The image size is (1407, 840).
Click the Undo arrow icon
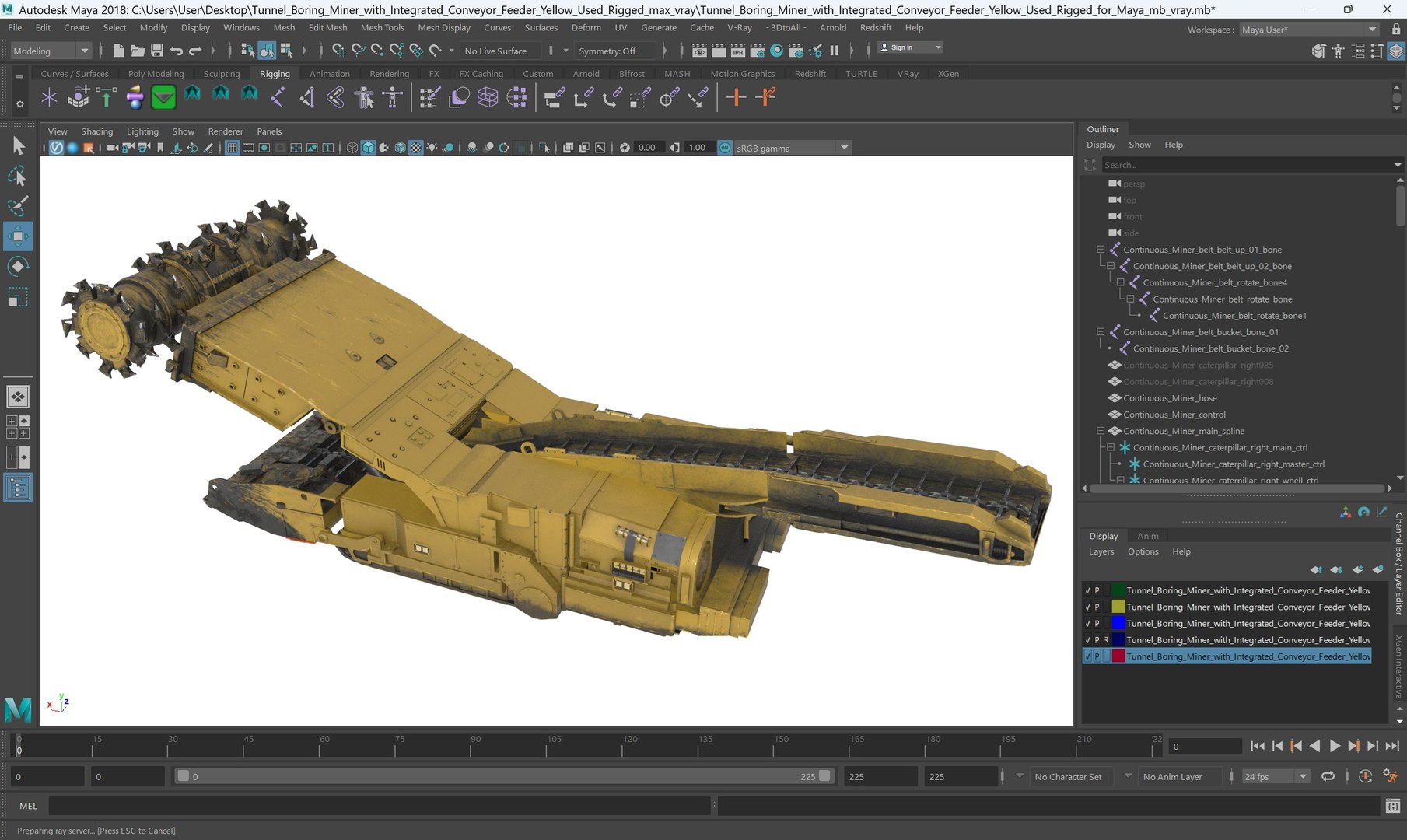click(177, 51)
